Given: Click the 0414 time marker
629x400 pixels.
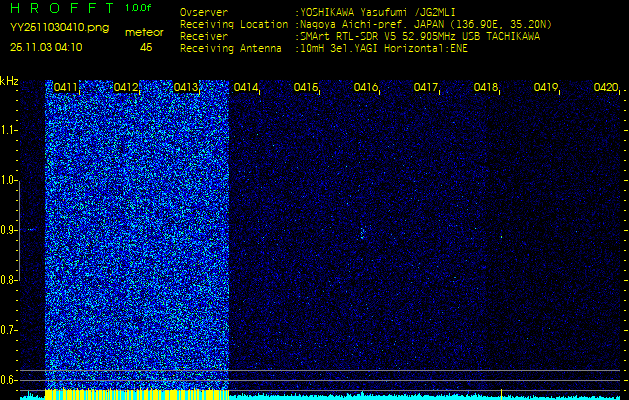Looking at the screenshot, I should [246, 87].
